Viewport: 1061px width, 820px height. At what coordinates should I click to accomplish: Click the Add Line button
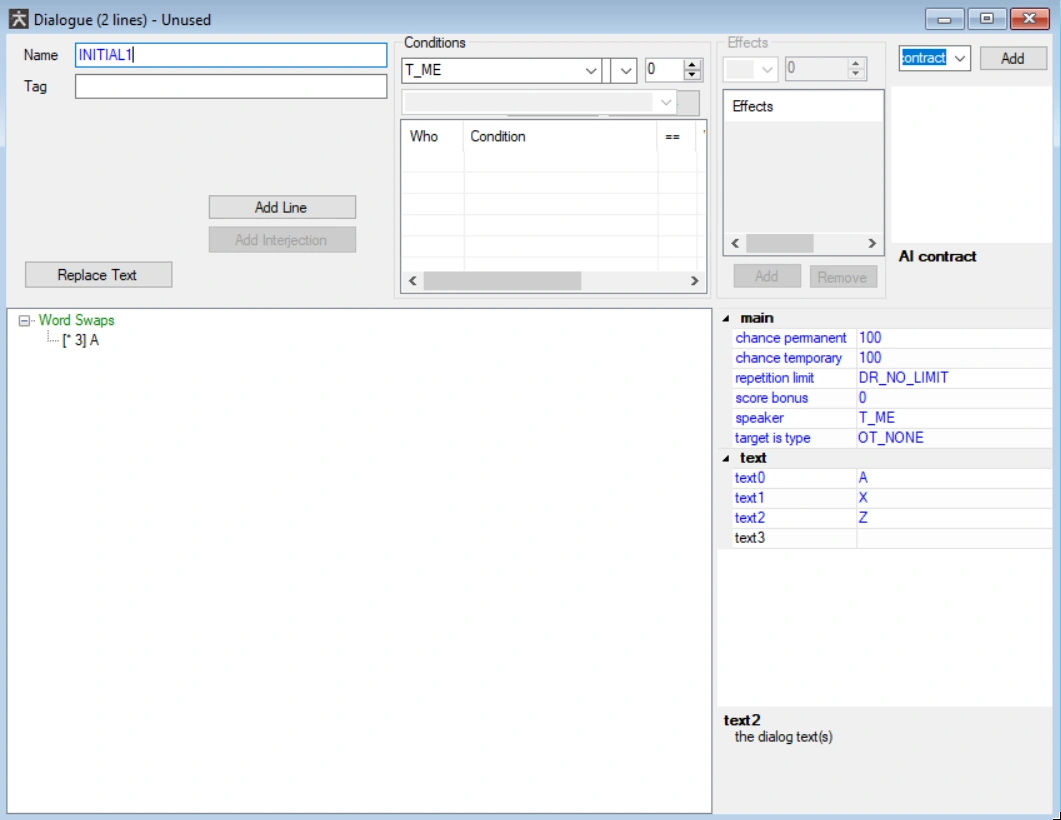(x=281, y=208)
